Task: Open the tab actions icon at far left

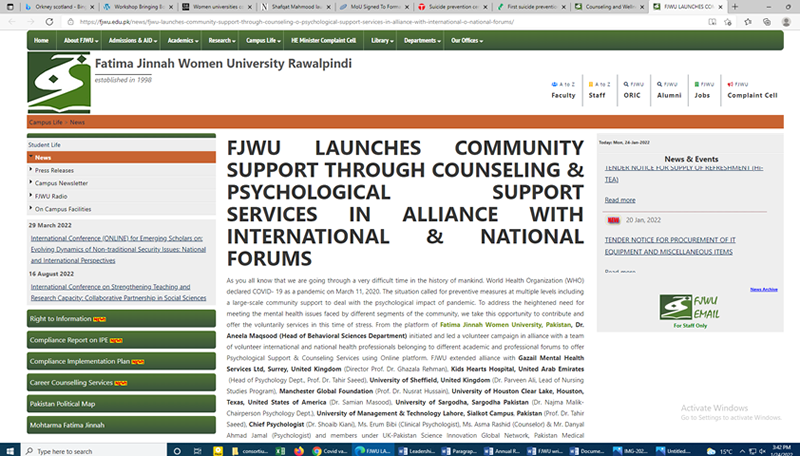Action: pos(10,7)
